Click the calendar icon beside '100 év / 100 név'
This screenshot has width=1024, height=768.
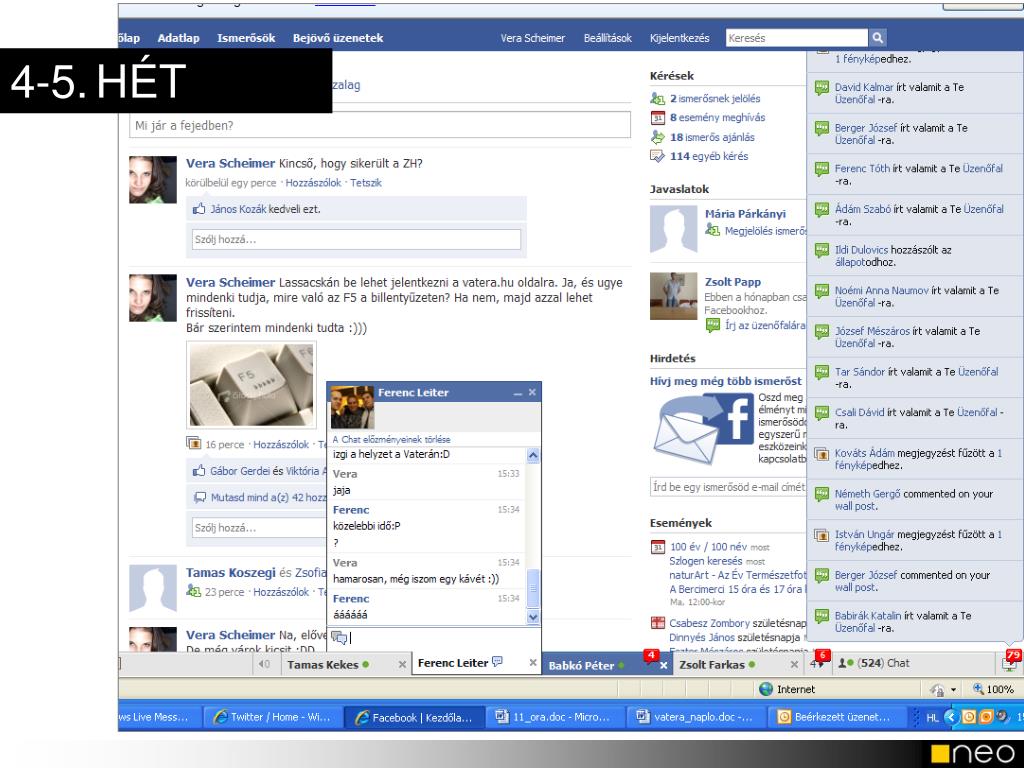pos(658,547)
